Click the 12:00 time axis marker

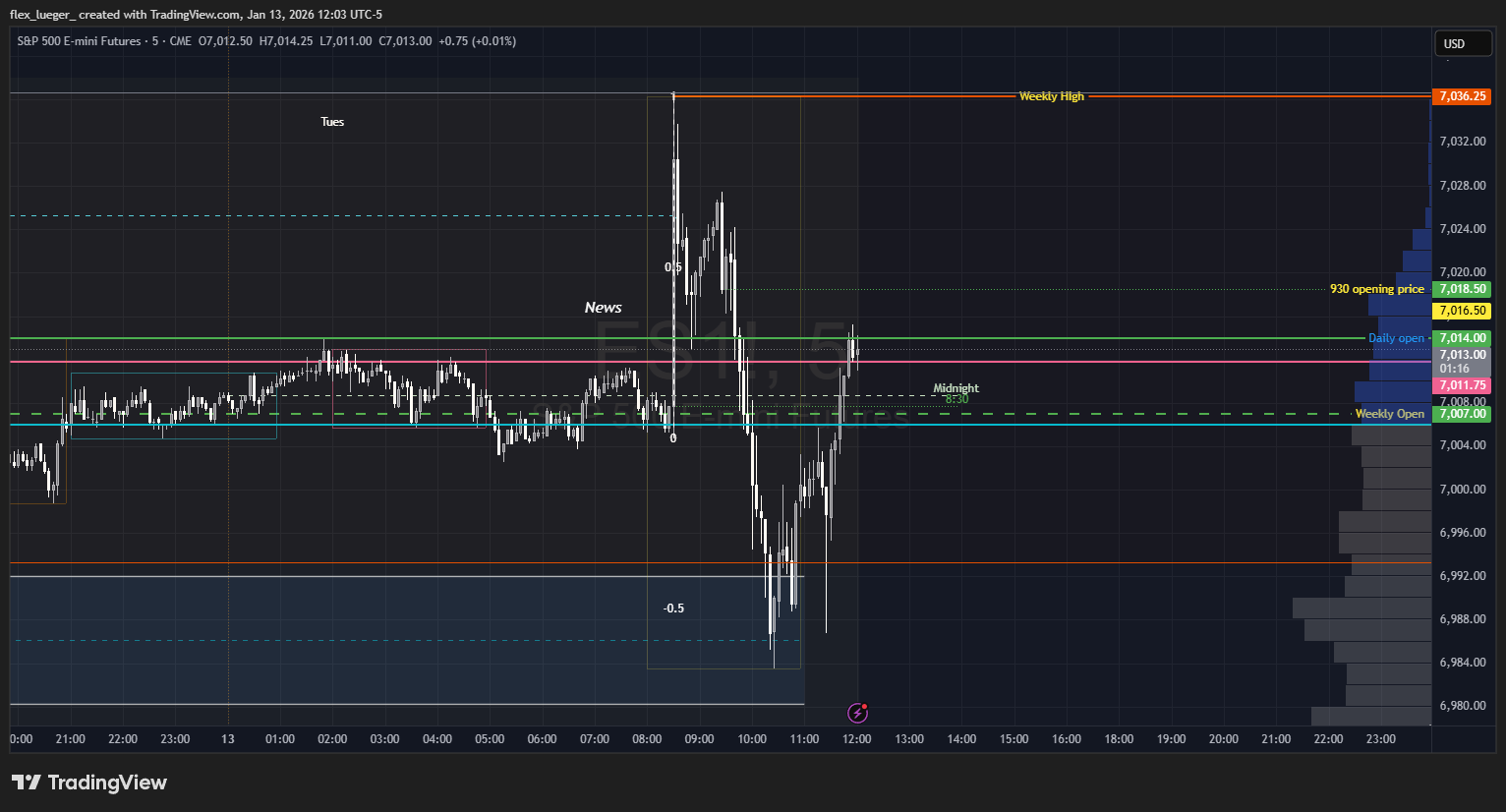point(856,739)
